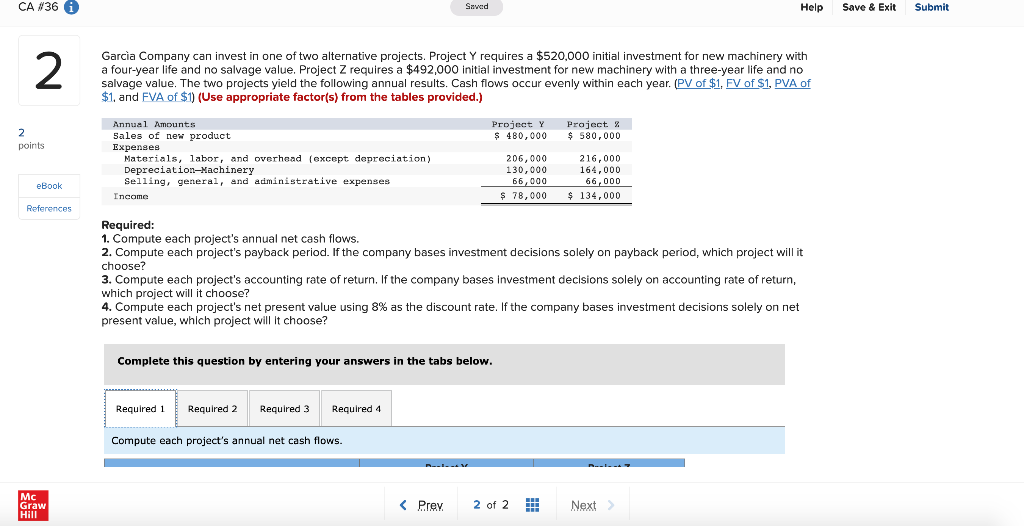Click Project Y sales value $480,000
This screenshot has height=526, width=1024.
[x=520, y=136]
